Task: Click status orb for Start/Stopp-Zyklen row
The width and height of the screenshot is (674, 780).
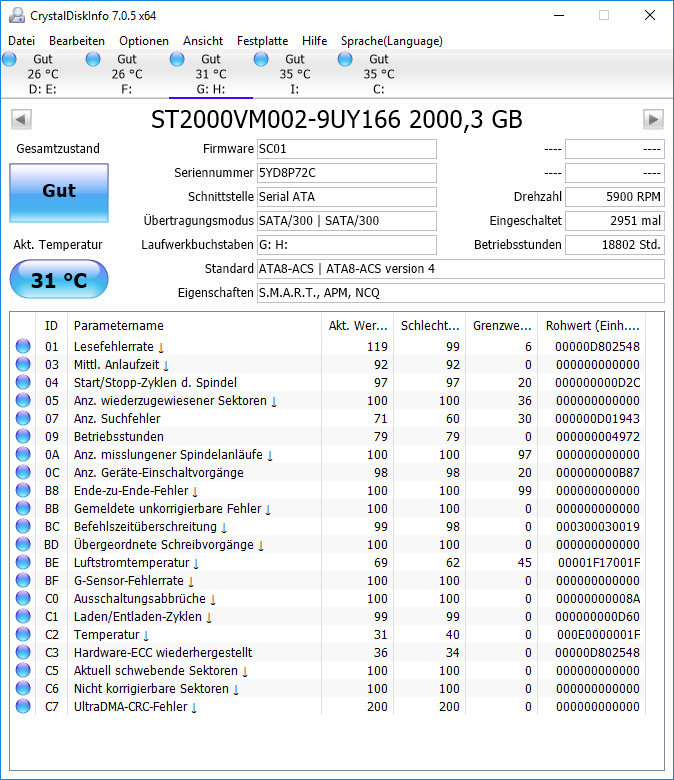Action: 23,382
